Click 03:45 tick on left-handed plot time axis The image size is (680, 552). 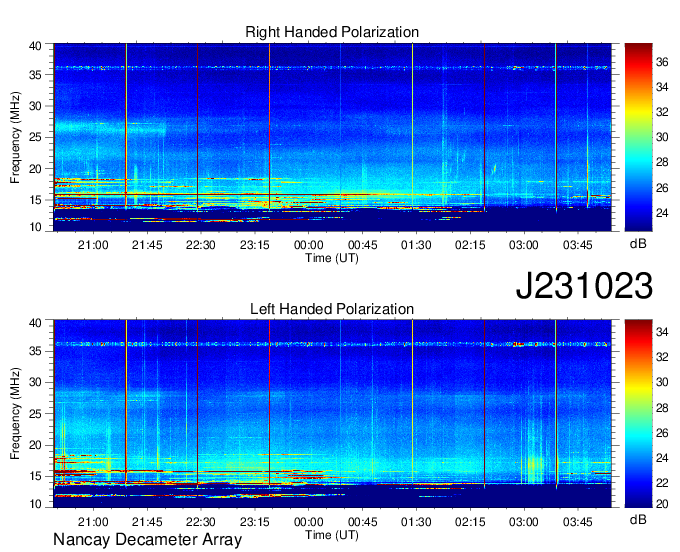(x=578, y=522)
